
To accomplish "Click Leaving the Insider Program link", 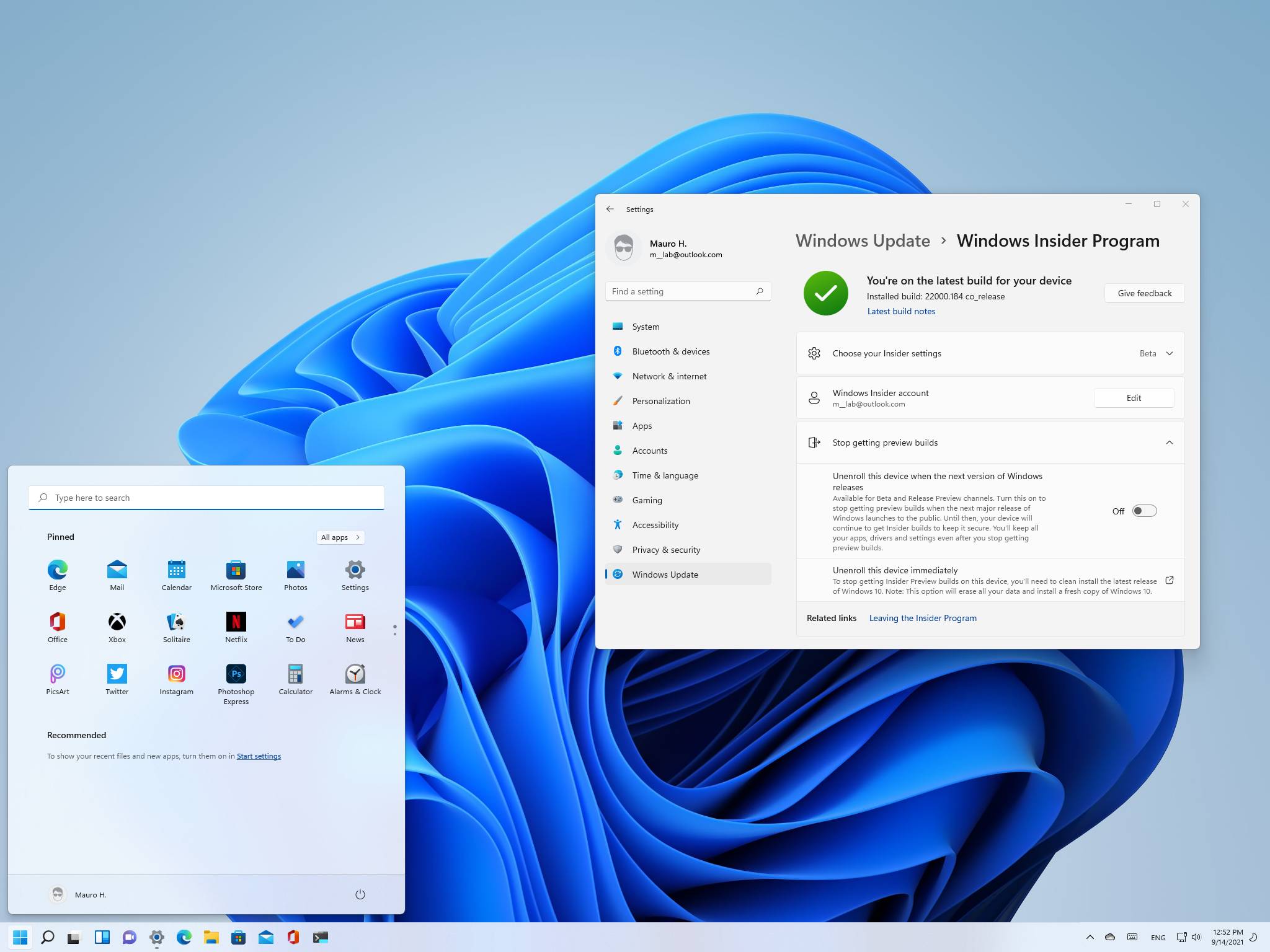I will (x=922, y=617).
